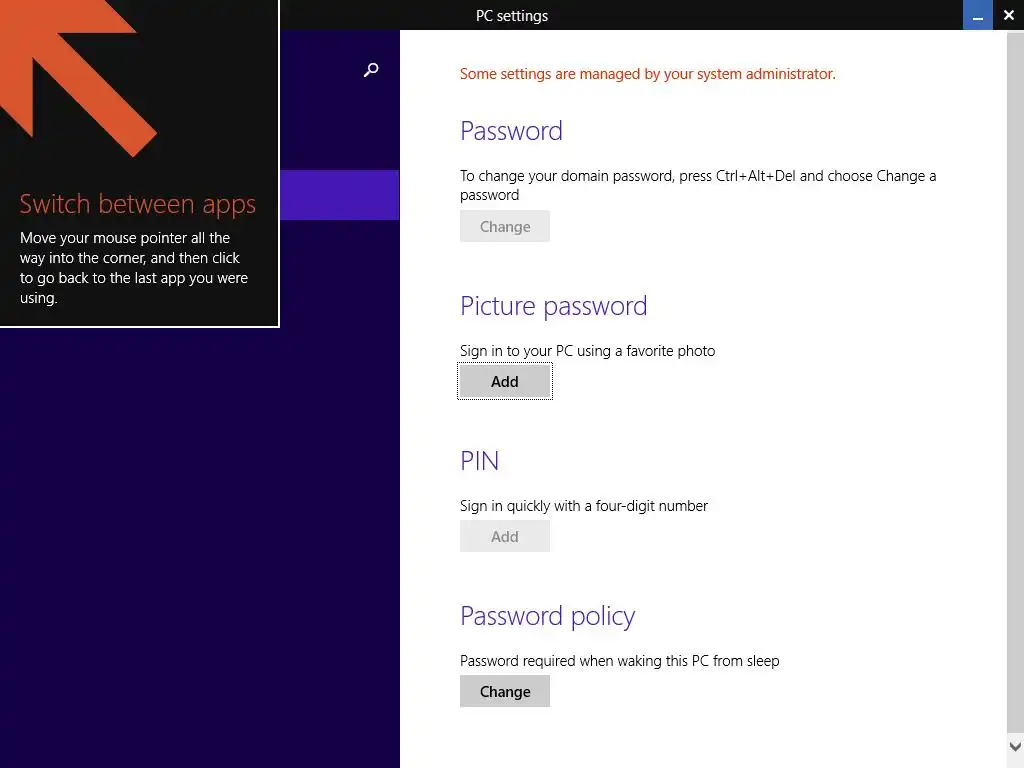Click the 'Move your mouse pointer' tip description

(x=134, y=268)
